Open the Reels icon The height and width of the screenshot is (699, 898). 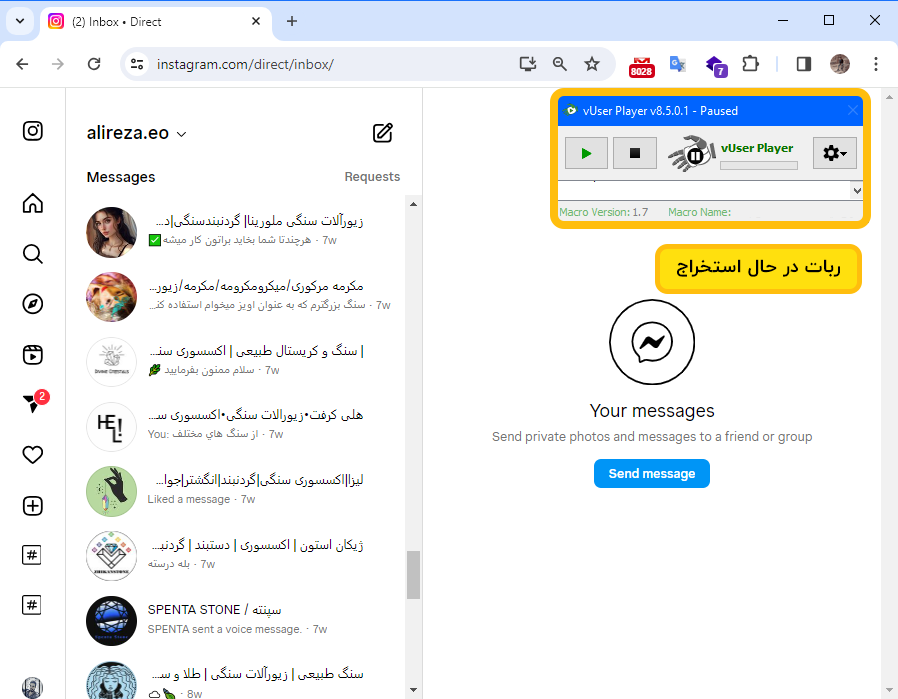click(x=33, y=354)
